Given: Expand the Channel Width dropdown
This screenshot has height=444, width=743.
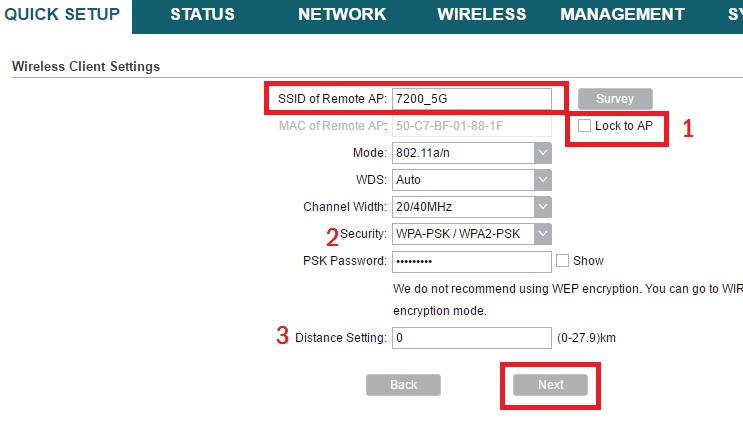Looking at the screenshot, I should pos(471,207).
